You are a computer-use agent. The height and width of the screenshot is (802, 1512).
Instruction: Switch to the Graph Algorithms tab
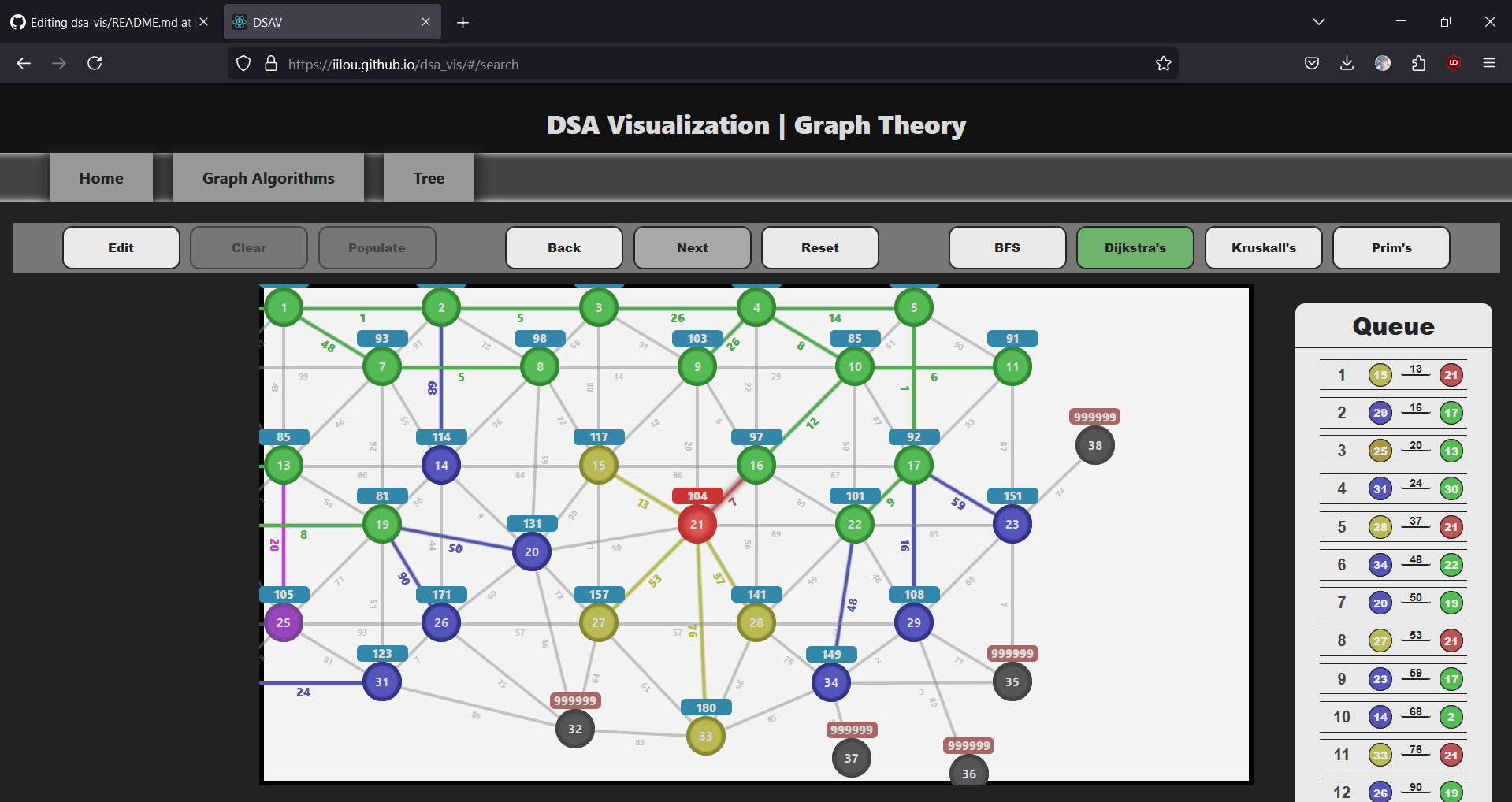(x=267, y=177)
